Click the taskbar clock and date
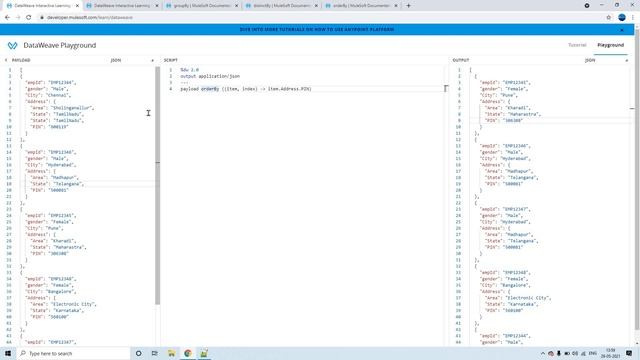 (611, 353)
